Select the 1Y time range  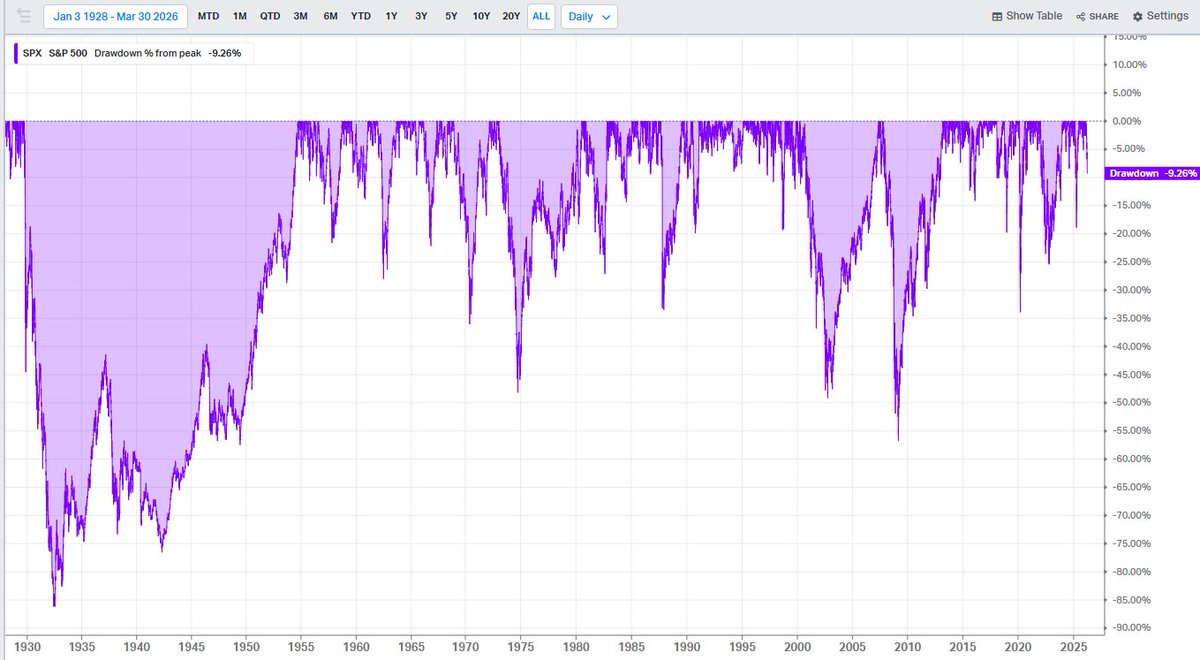(392, 17)
